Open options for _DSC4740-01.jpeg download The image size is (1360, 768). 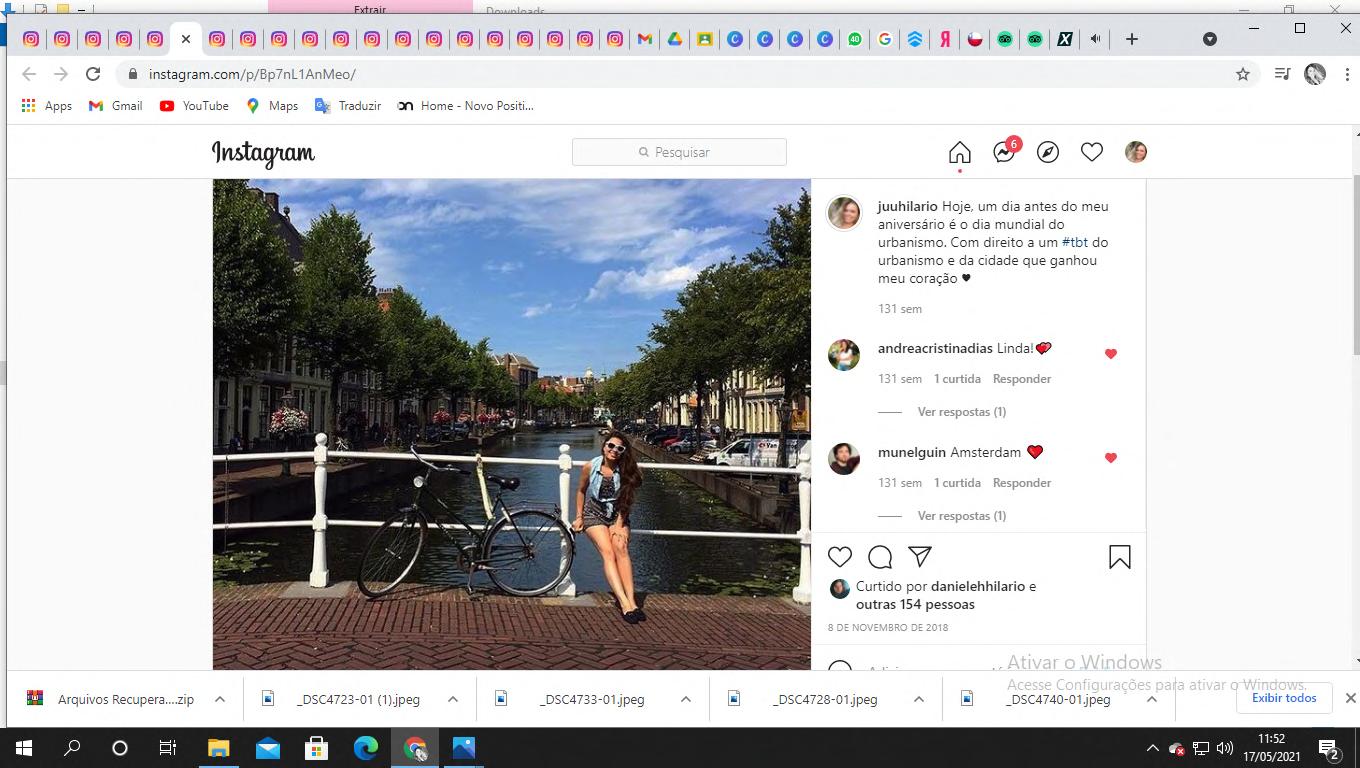point(1152,699)
